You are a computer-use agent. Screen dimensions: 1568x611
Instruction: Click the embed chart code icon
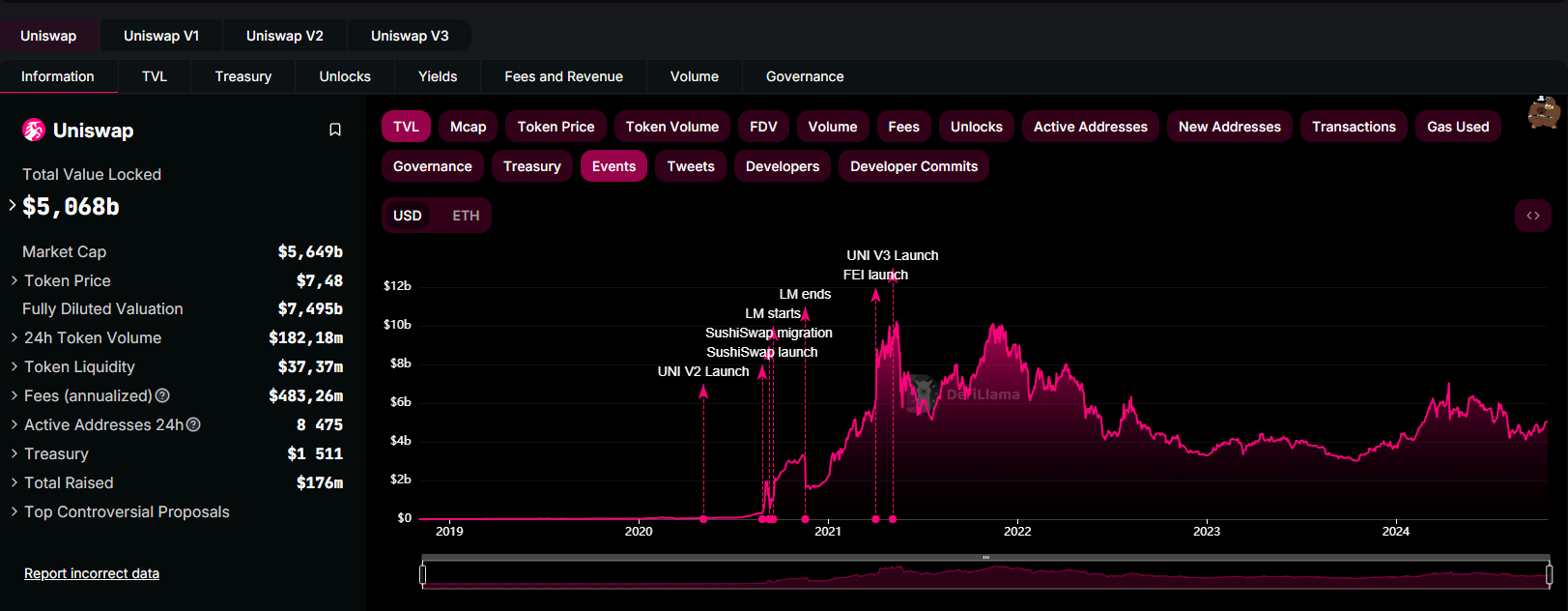pos(1532,216)
